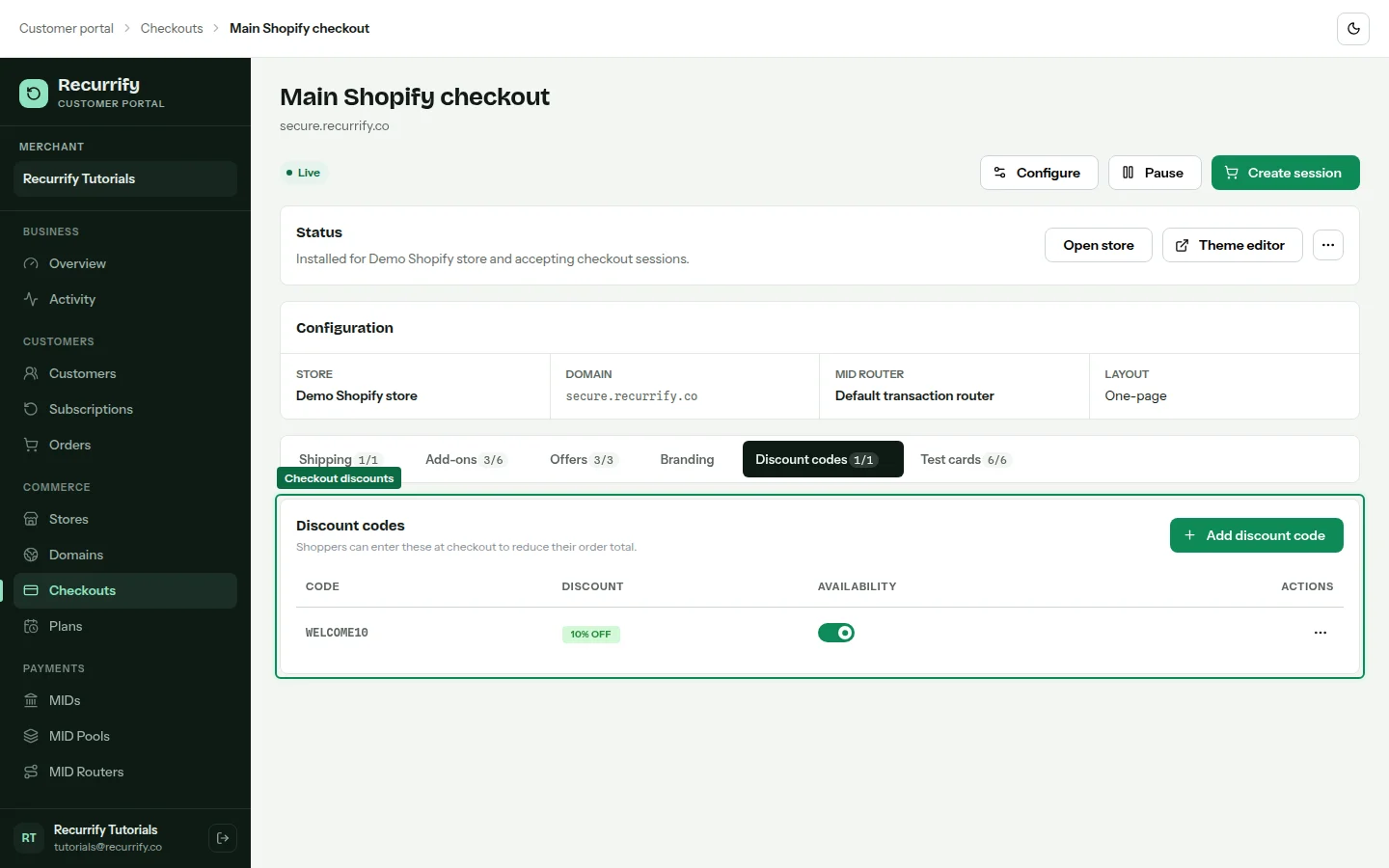Click Add discount code button
The width and height of the screenshot is (1389, 868).
pyautogui.click(x=1257, y=535)
